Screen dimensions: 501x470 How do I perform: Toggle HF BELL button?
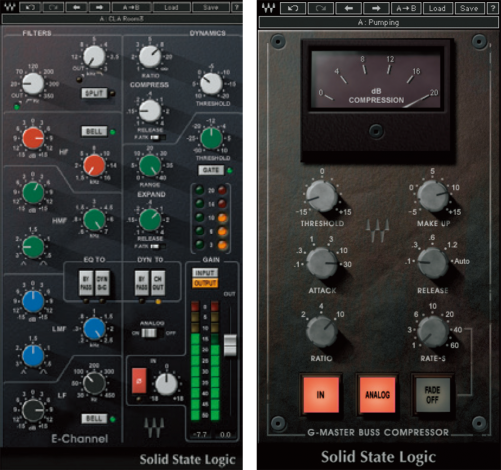coord(94,131)
